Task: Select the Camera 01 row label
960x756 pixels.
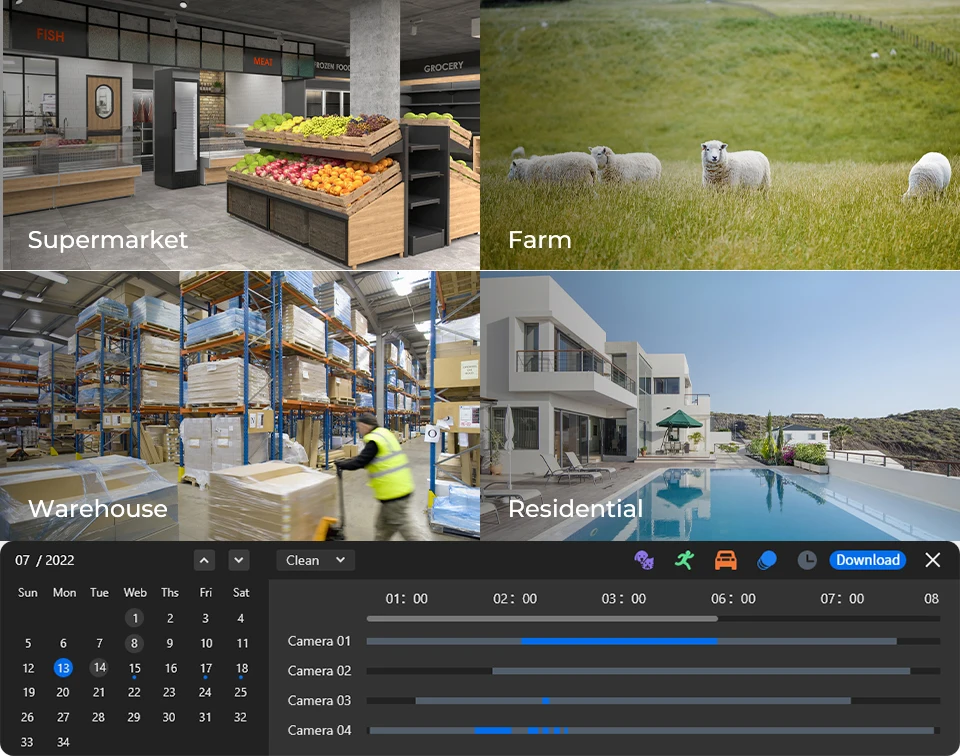Action: pyautogui.click(x=319, y=641)
